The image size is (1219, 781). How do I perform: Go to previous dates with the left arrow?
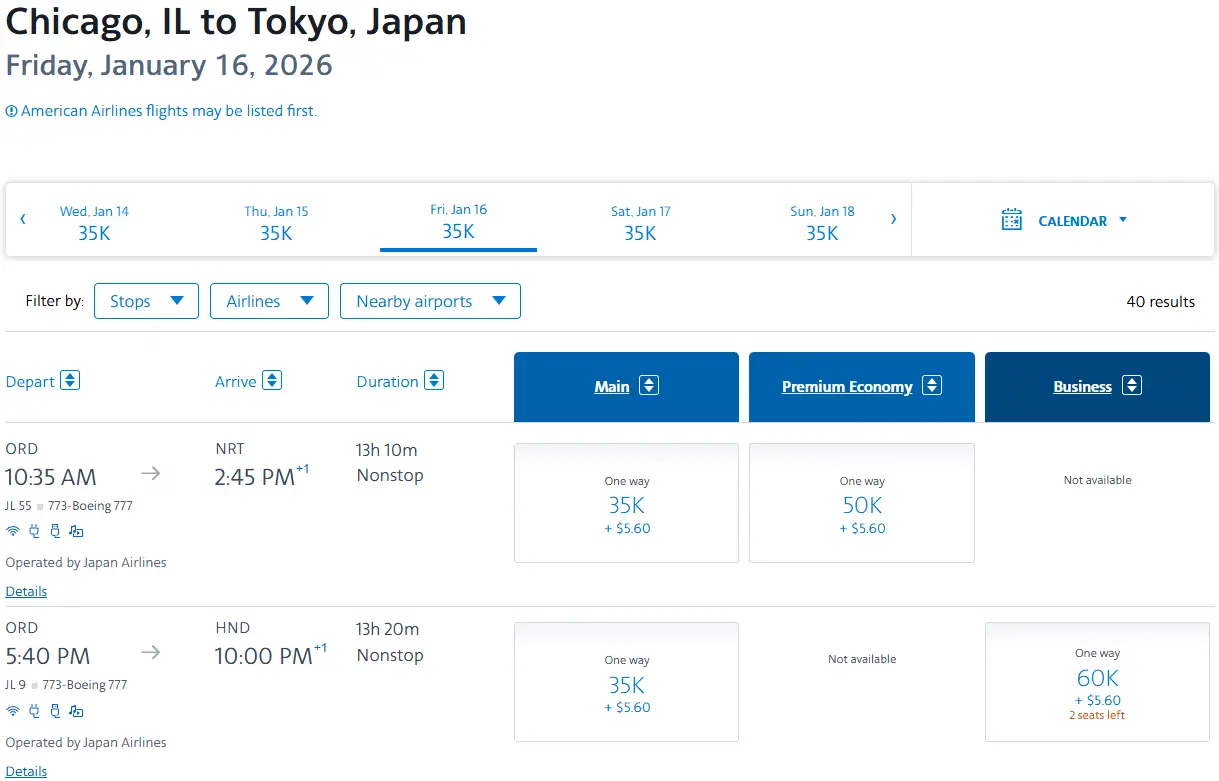(x=23, y=219)
